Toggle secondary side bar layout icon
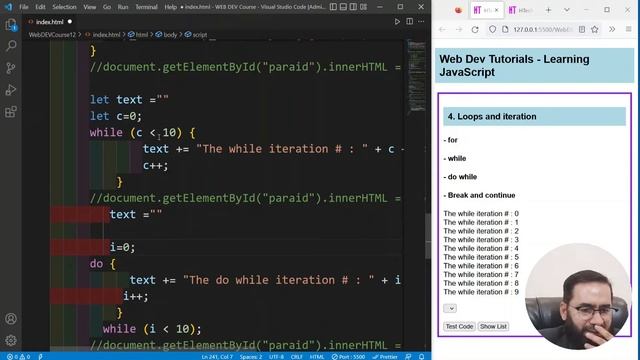Screen dimensions: 640x360 tap(353, 7)
